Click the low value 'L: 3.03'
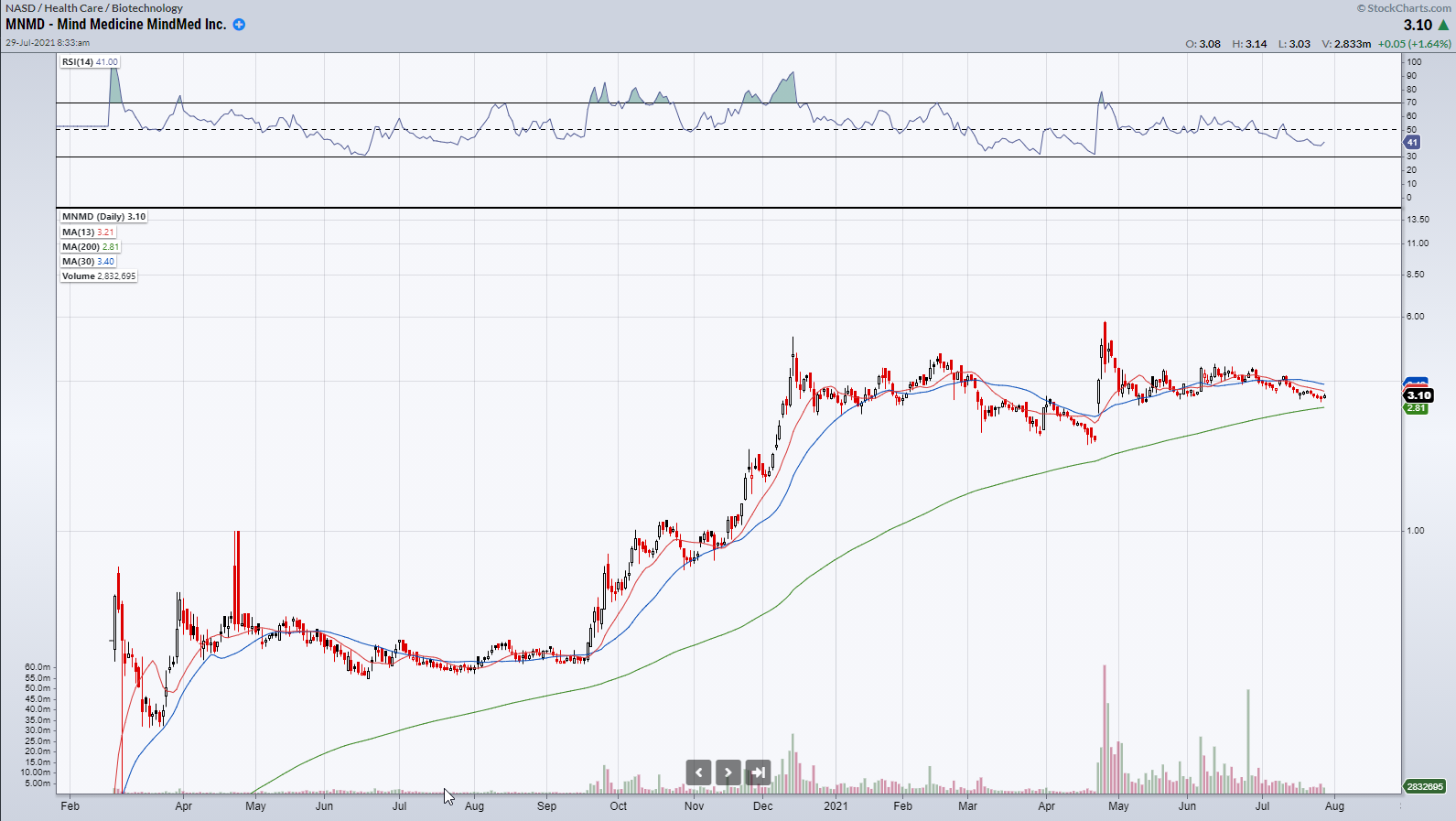 (1294, 44)
